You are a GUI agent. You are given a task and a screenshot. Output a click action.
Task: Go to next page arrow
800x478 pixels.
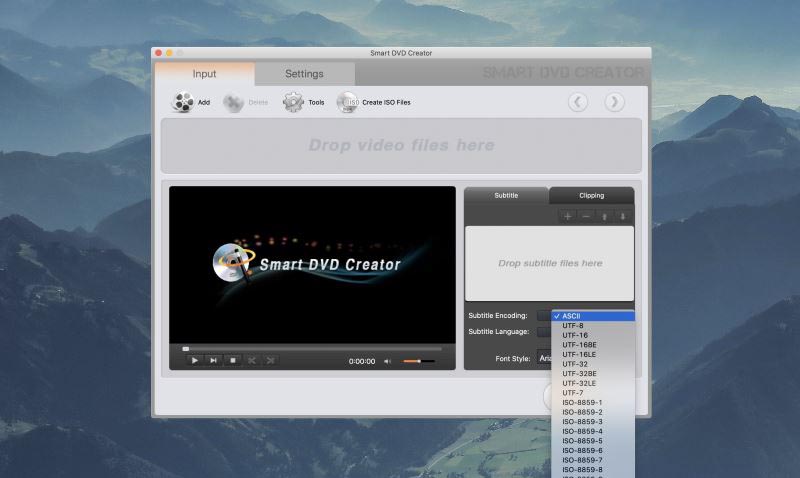coord(614,102)
